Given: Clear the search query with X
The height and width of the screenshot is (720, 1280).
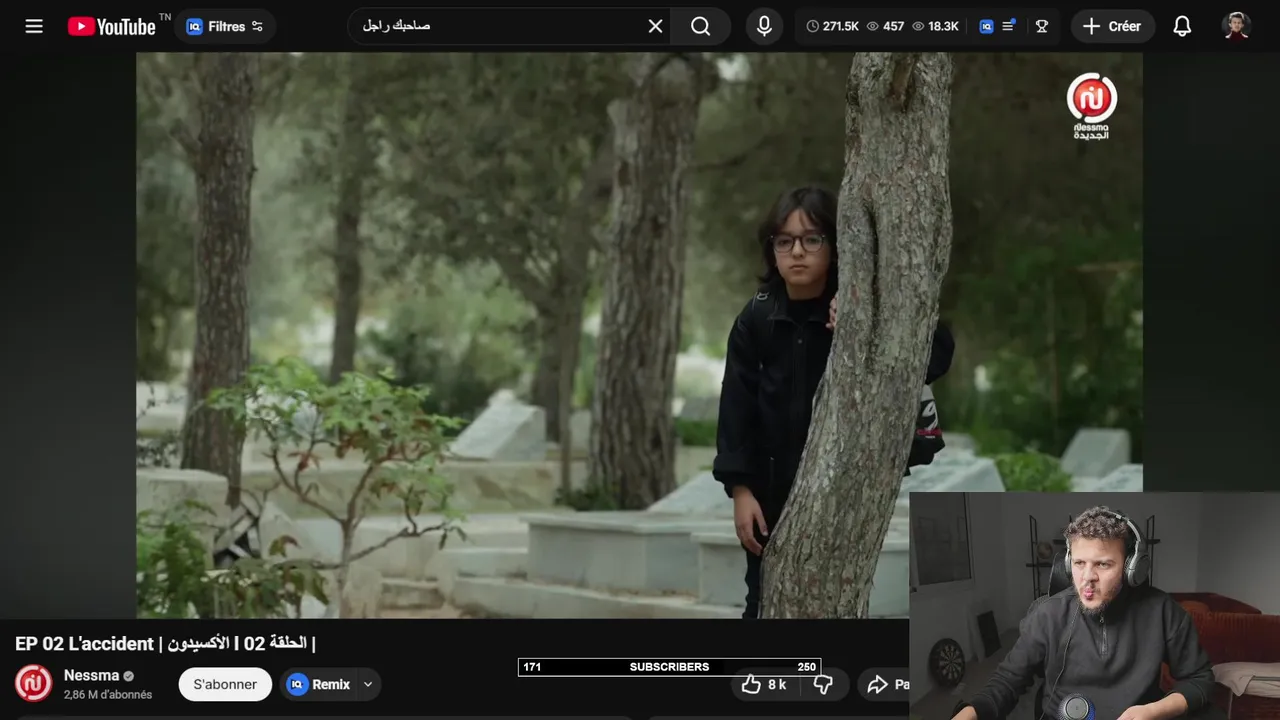Looking at the screenshot, I should point(655,26).
